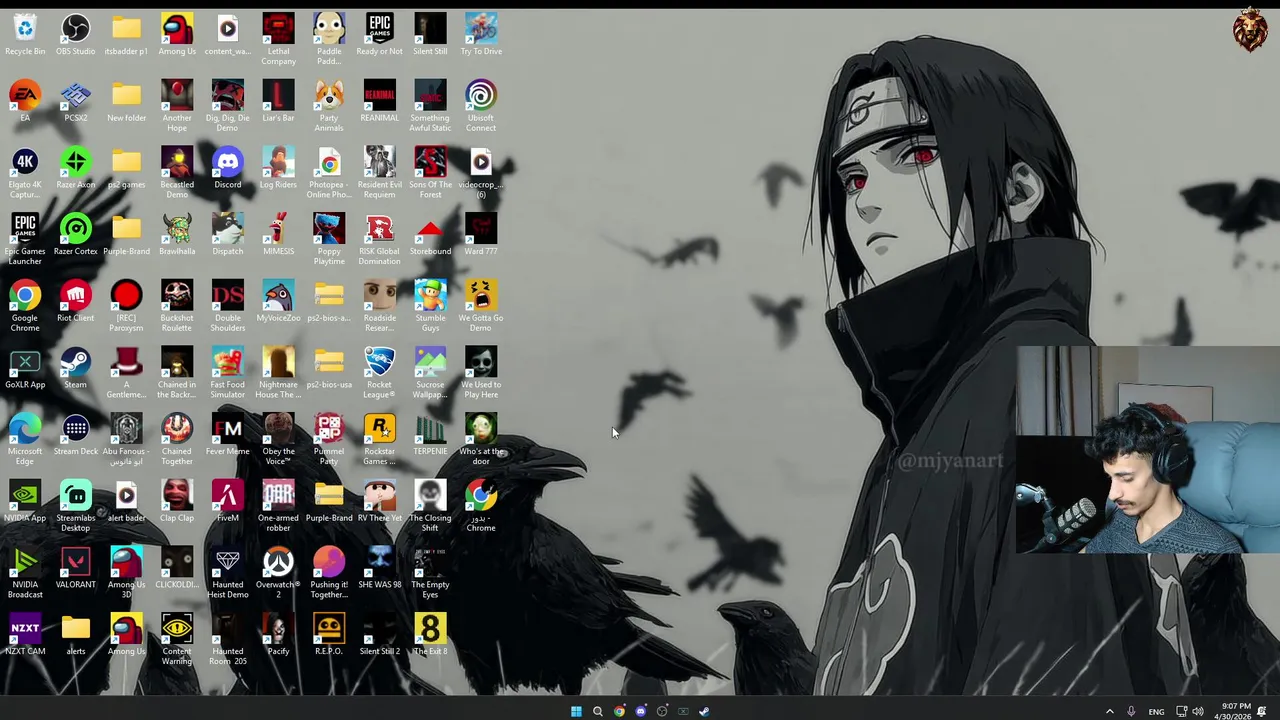Select the Brawlhalla game icon
The width and height of the screenshot is (1280, 720).
(177, 235)
